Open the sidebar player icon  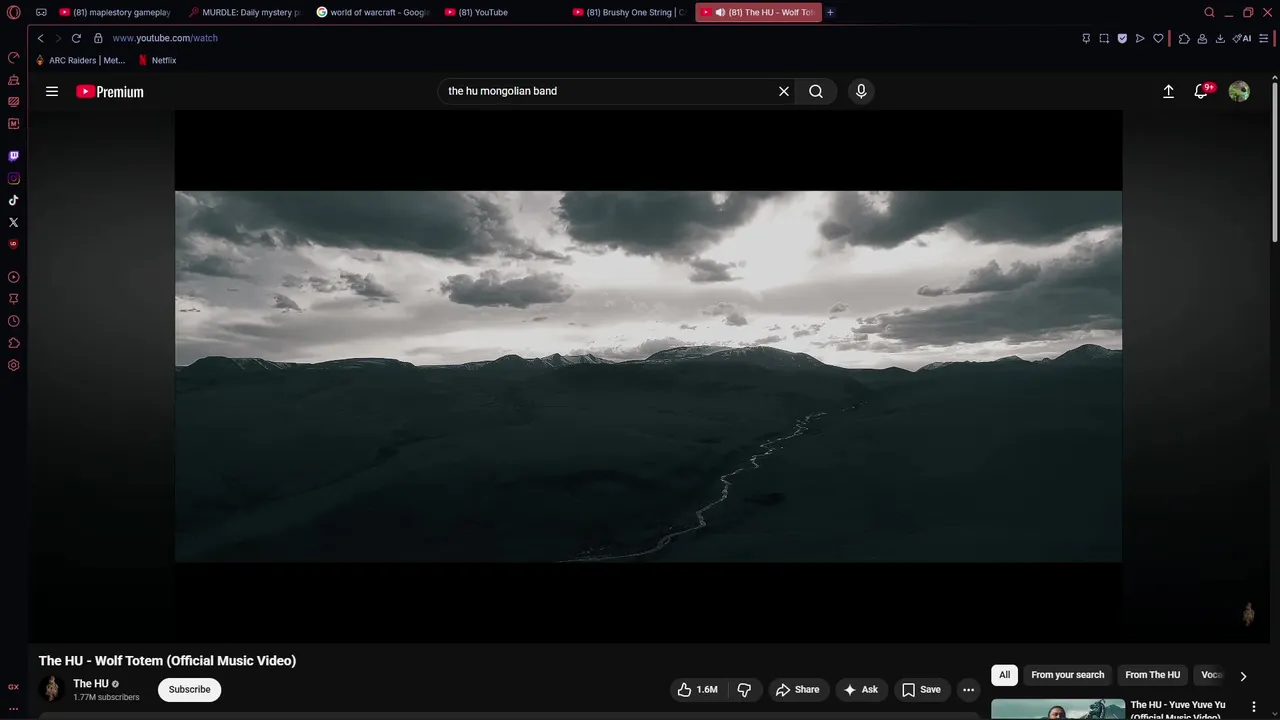click(x=13, y=277)
